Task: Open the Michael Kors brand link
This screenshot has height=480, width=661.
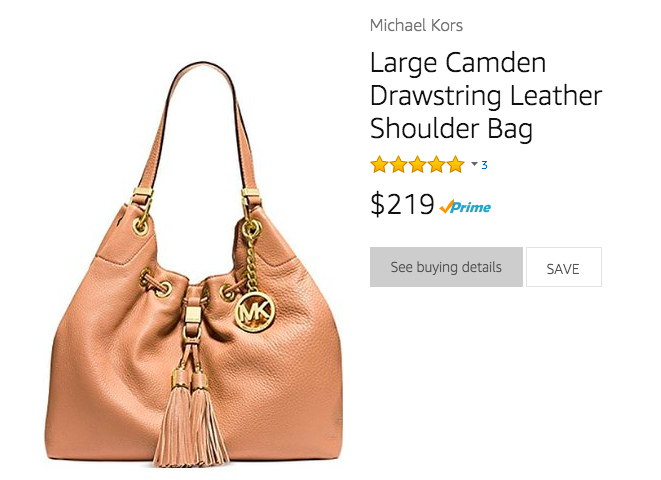Action: pos(416,26)
